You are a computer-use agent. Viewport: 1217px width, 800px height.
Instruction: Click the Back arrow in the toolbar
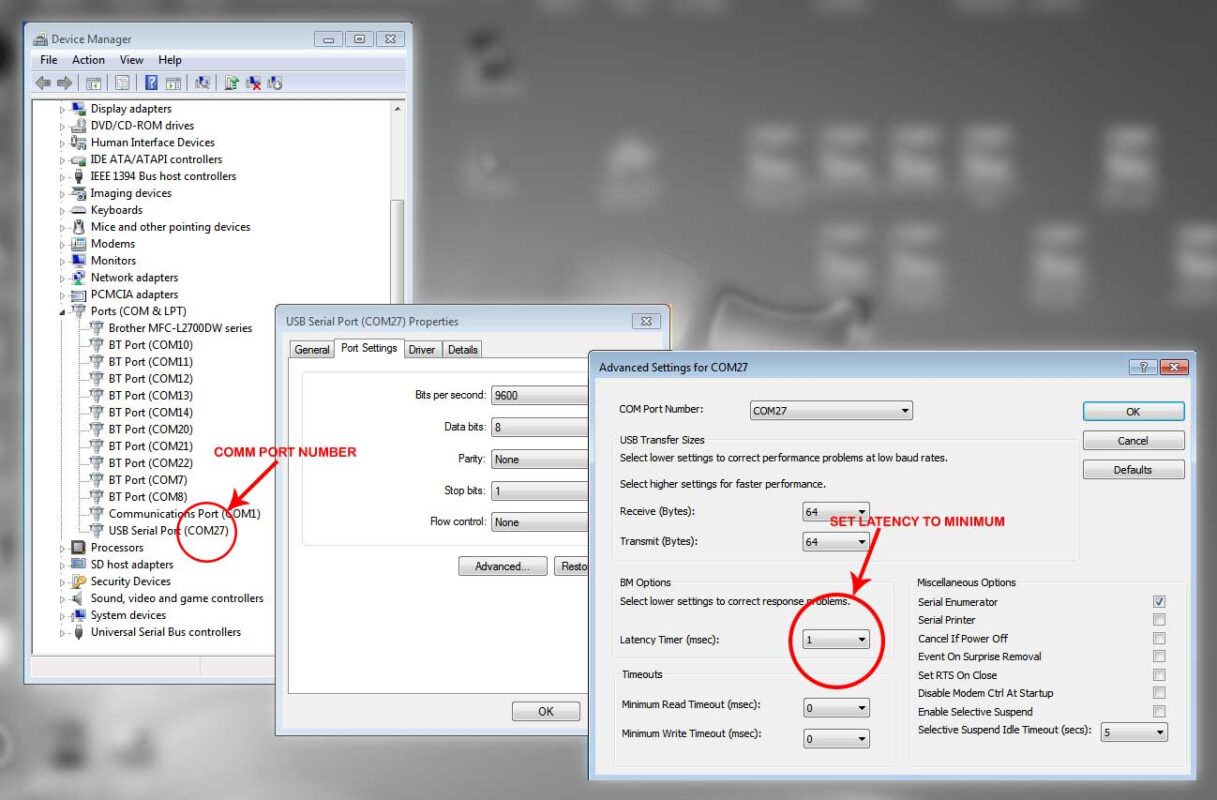[43, 83]
